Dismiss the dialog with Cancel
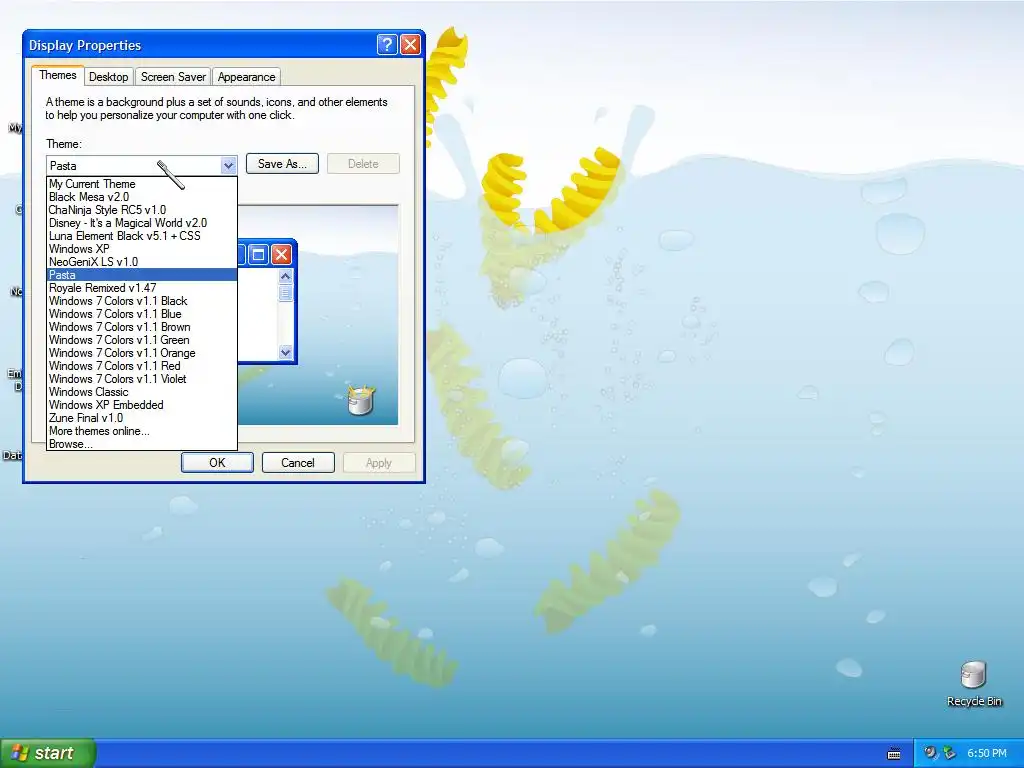Image resolution: width=1024 pixels, height=768 pixels. click(x=298, y=462)
